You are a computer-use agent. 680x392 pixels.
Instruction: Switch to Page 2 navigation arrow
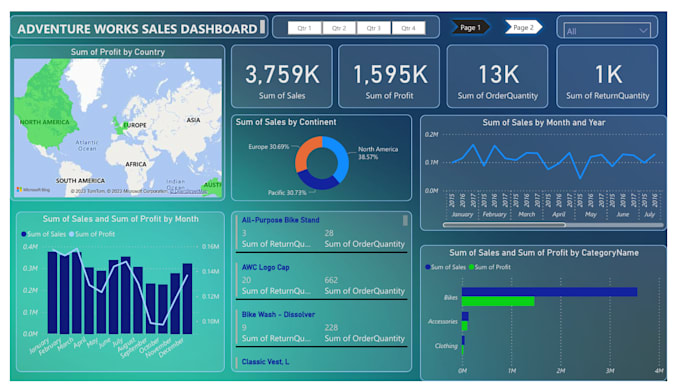point(524,27)
